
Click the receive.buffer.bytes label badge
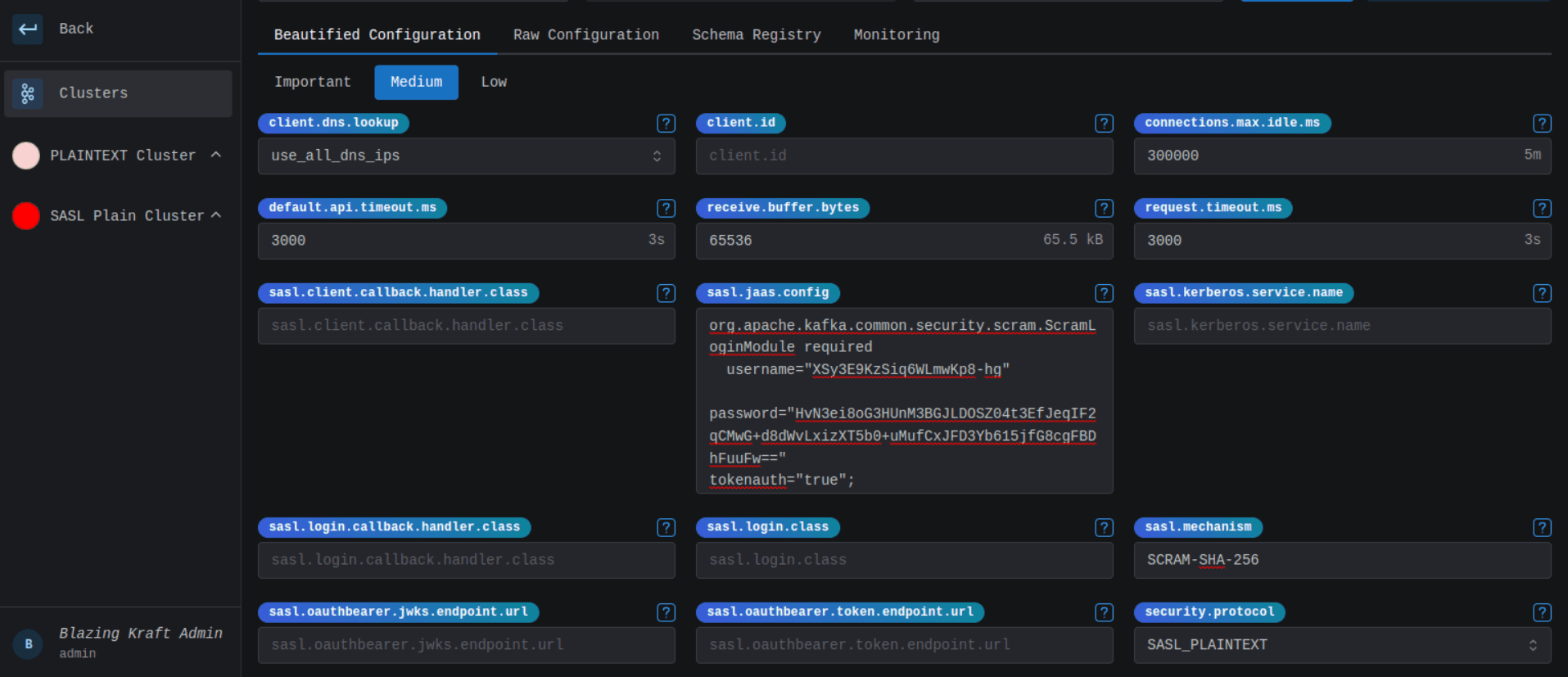coord(783,208)
